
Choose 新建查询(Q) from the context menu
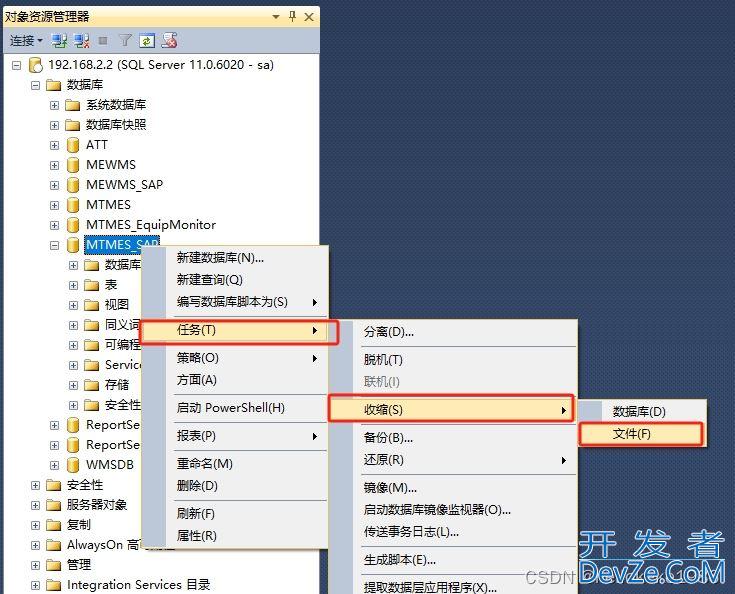tap(234, 280)
